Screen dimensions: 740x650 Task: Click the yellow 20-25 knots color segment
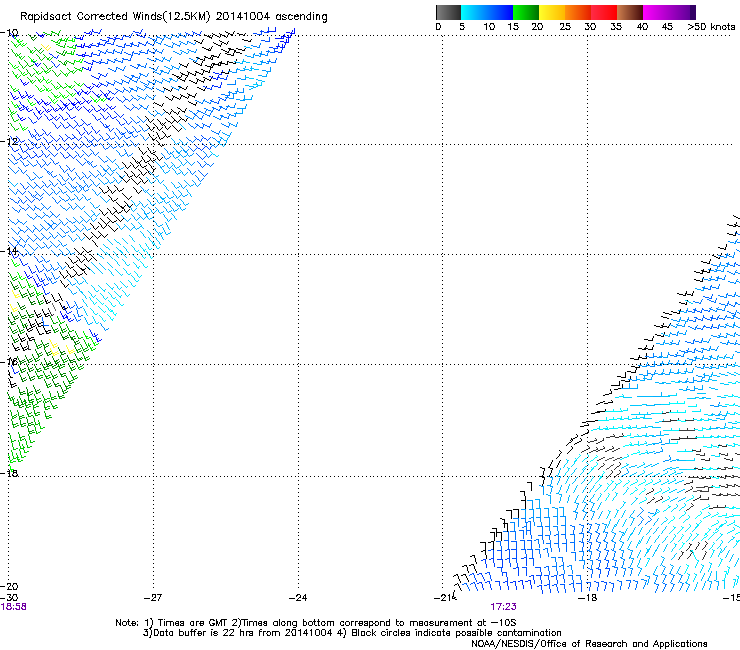pyautogui.click(x=552, y=12)
